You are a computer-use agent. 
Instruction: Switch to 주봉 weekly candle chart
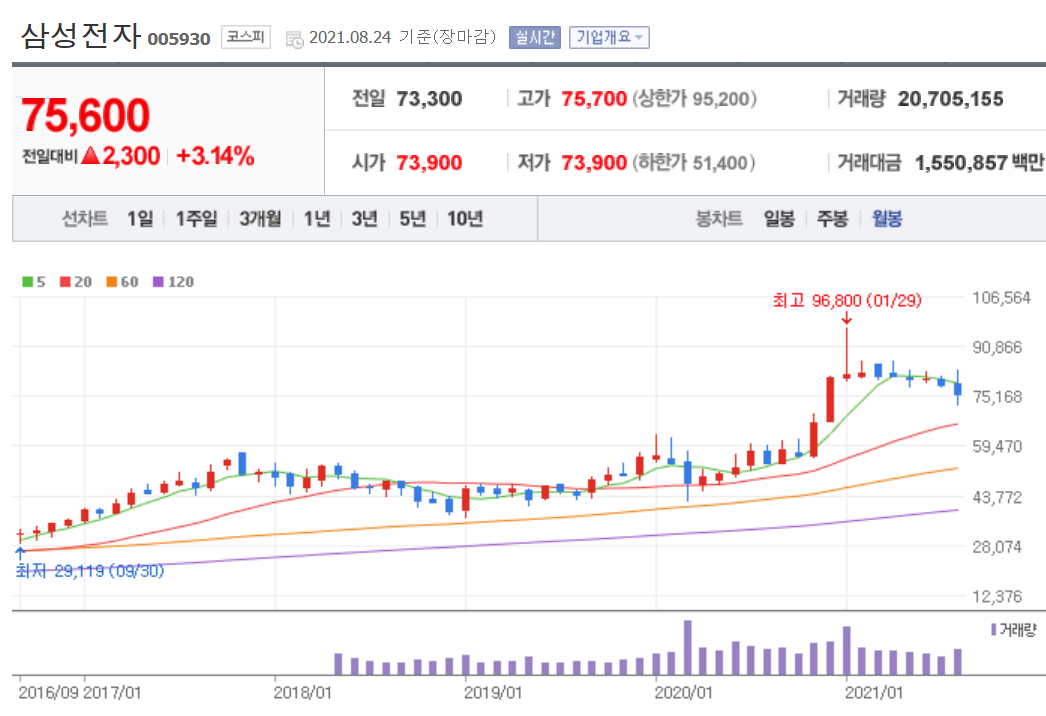[x=833, y=219]
